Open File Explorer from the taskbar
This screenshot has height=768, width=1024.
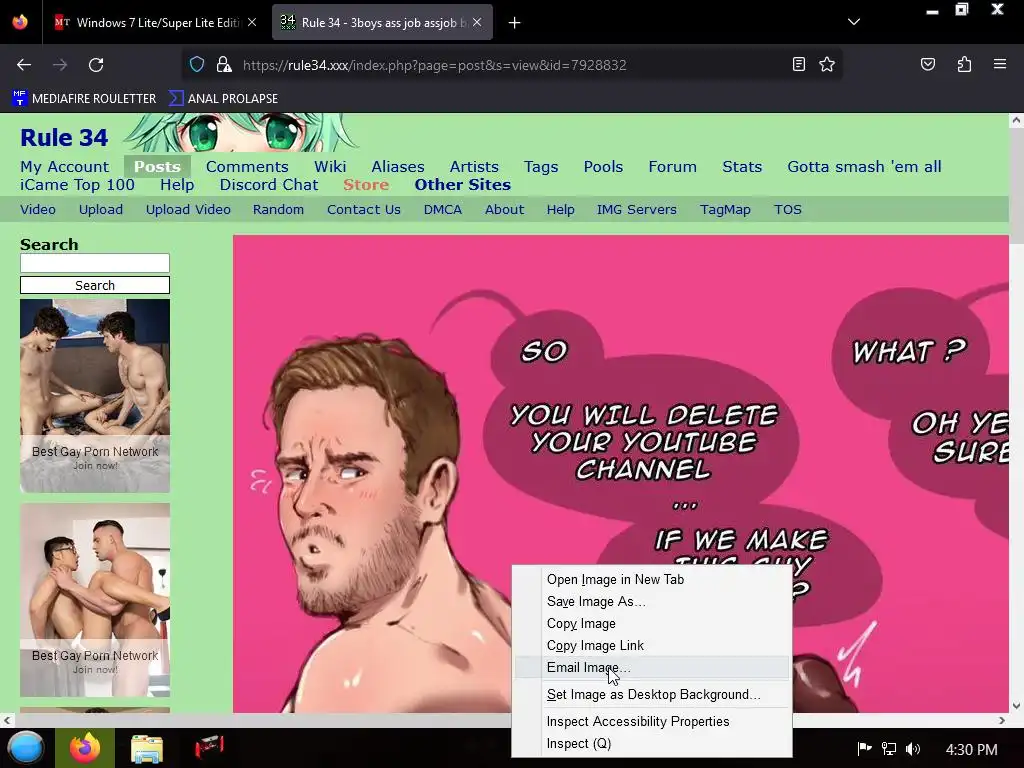click(147, 748)
